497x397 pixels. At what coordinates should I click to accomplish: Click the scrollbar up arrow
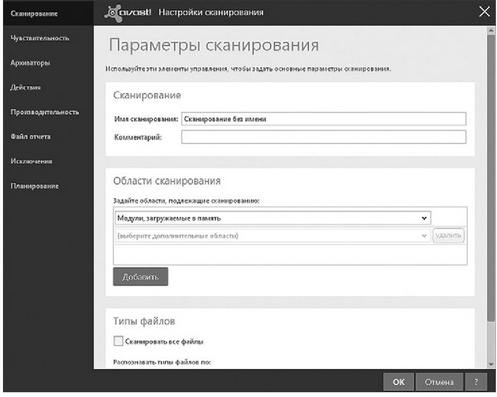click(x=491, y=31)
